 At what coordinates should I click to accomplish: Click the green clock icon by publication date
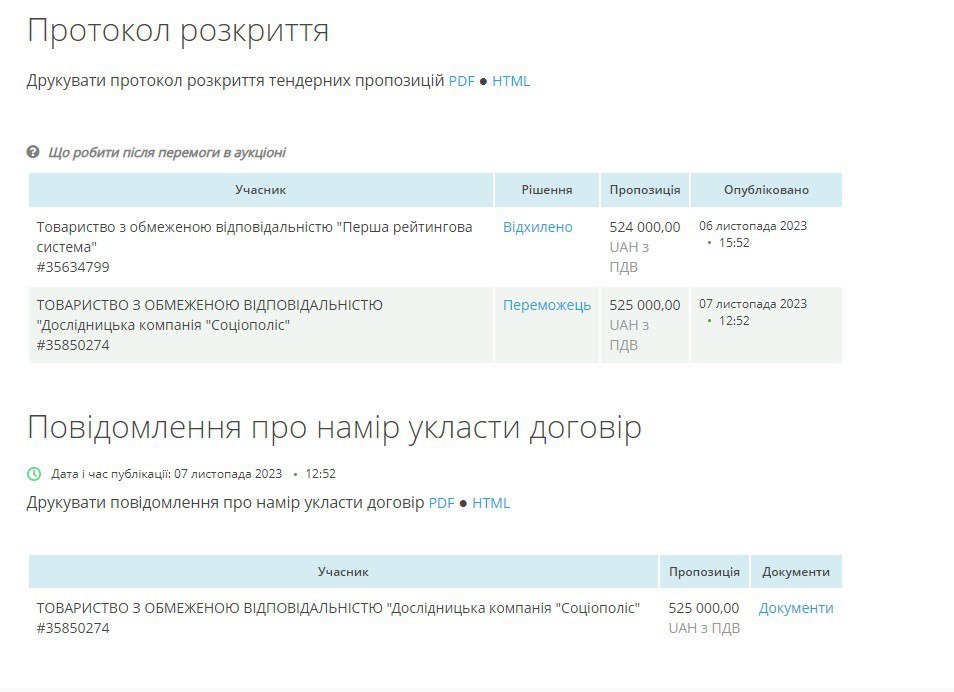click(x=34, y=474)
